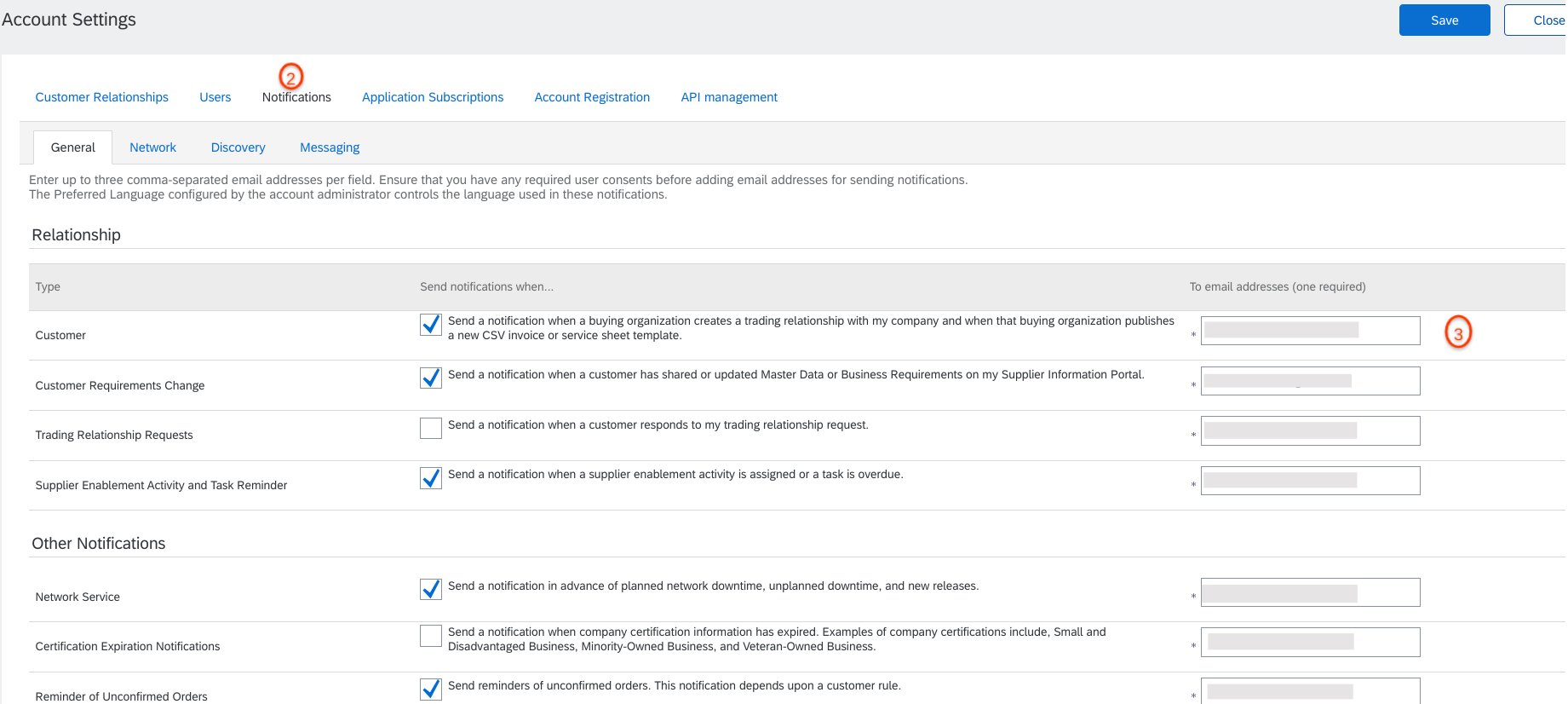Click the 'Type' column header
The height and width of the screenshot is (704, 1568).
pyautogui.click(x=48, y=286)
